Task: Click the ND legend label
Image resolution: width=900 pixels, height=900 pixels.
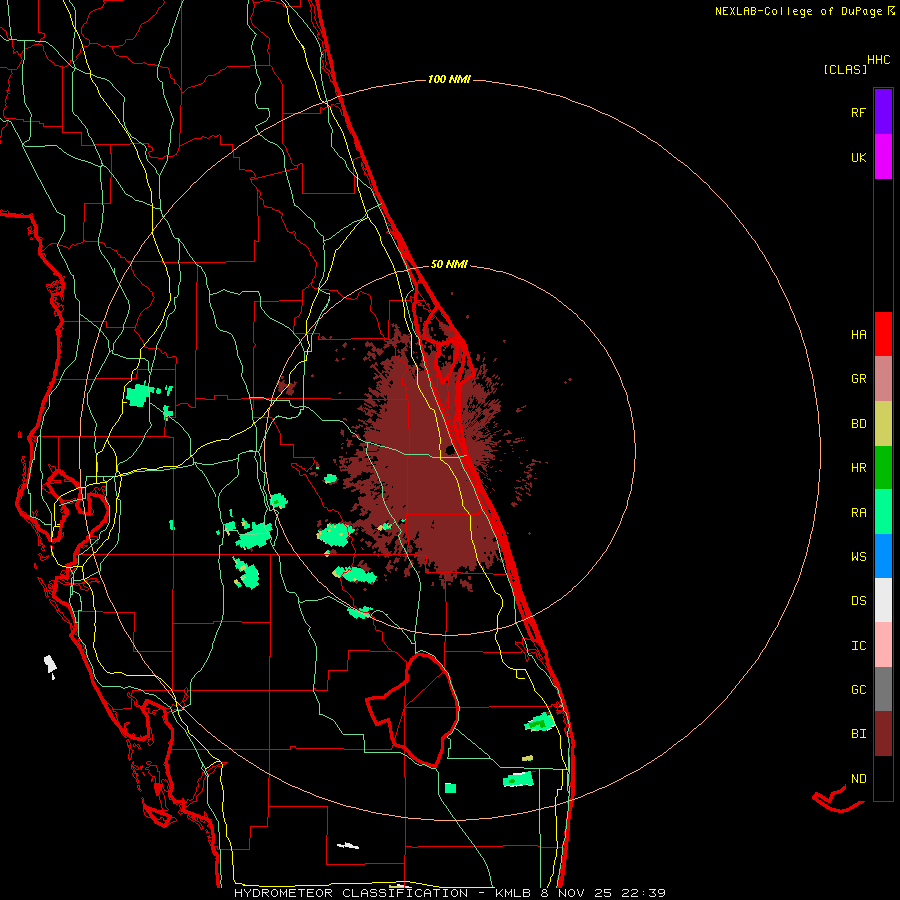Action: click(858, 779)
